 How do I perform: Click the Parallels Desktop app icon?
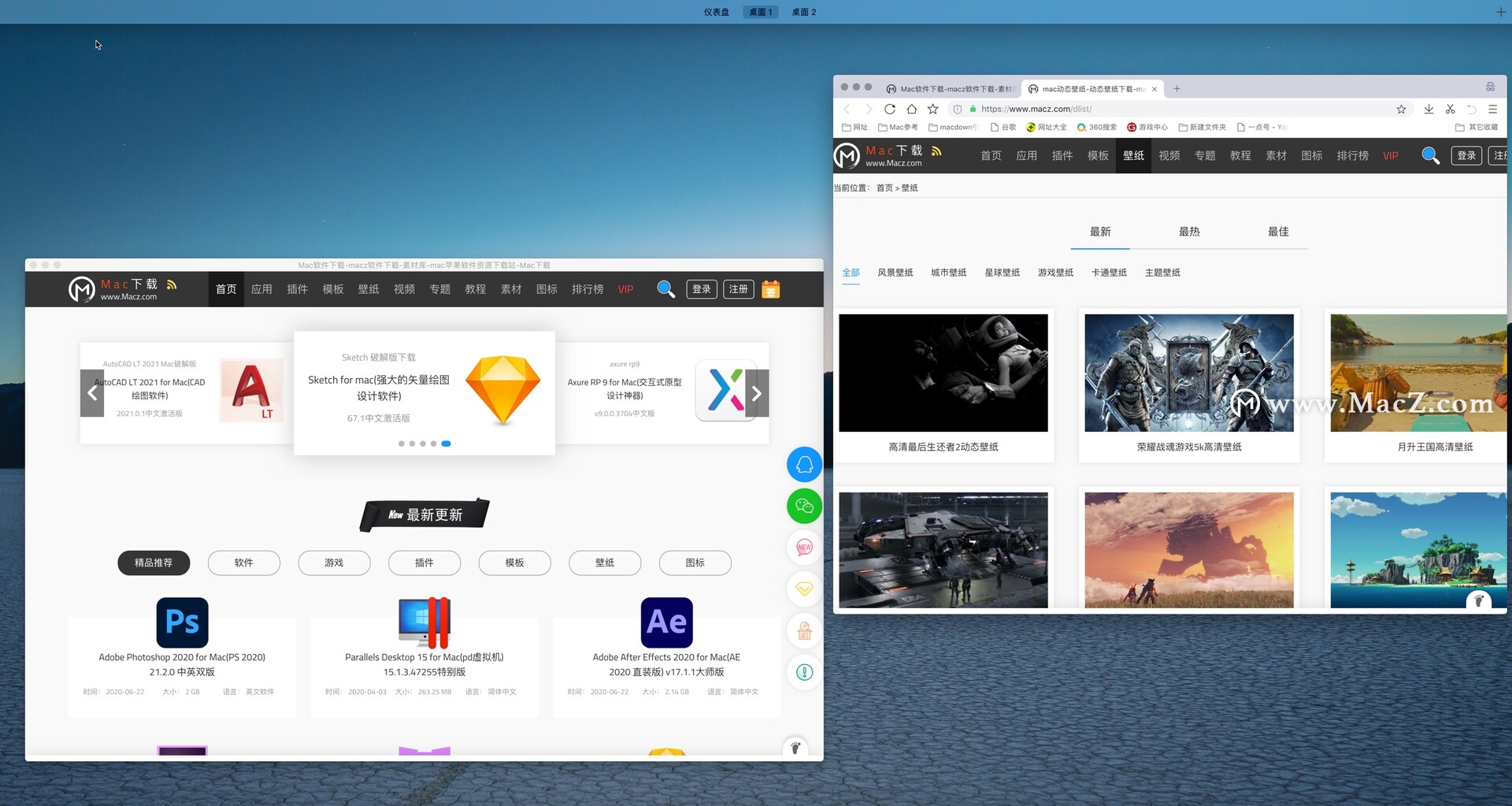click(424, 622)
